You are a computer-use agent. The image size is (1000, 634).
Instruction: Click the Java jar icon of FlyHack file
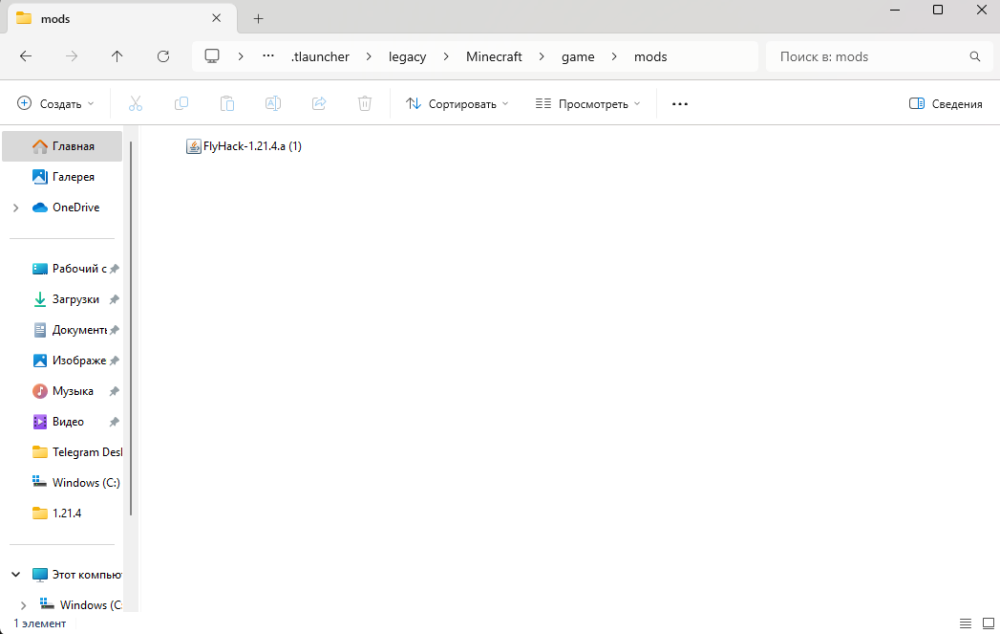pyautogui.click(x=193, y=146)
